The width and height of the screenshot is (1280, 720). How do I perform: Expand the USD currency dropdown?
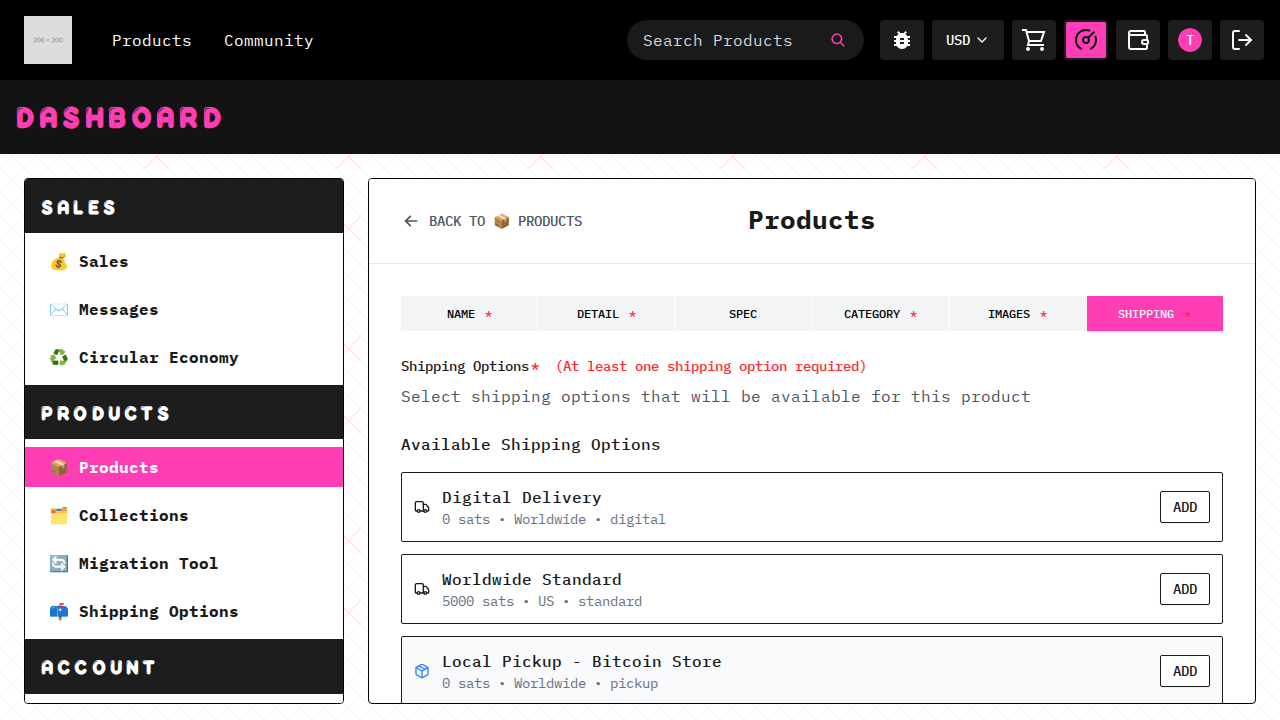coord(968,40)
